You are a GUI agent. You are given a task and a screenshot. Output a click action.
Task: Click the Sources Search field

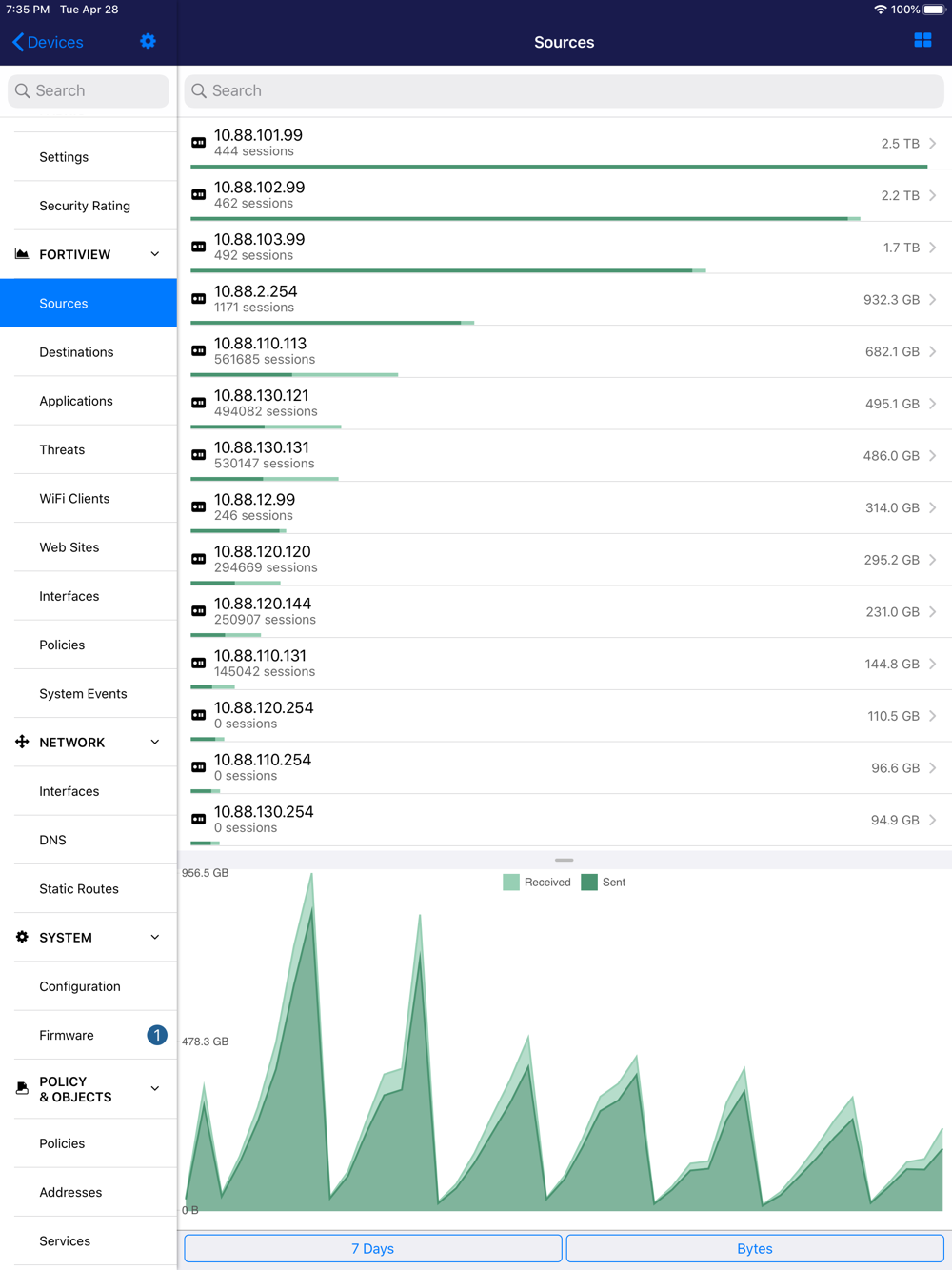[x=564, y=90]
